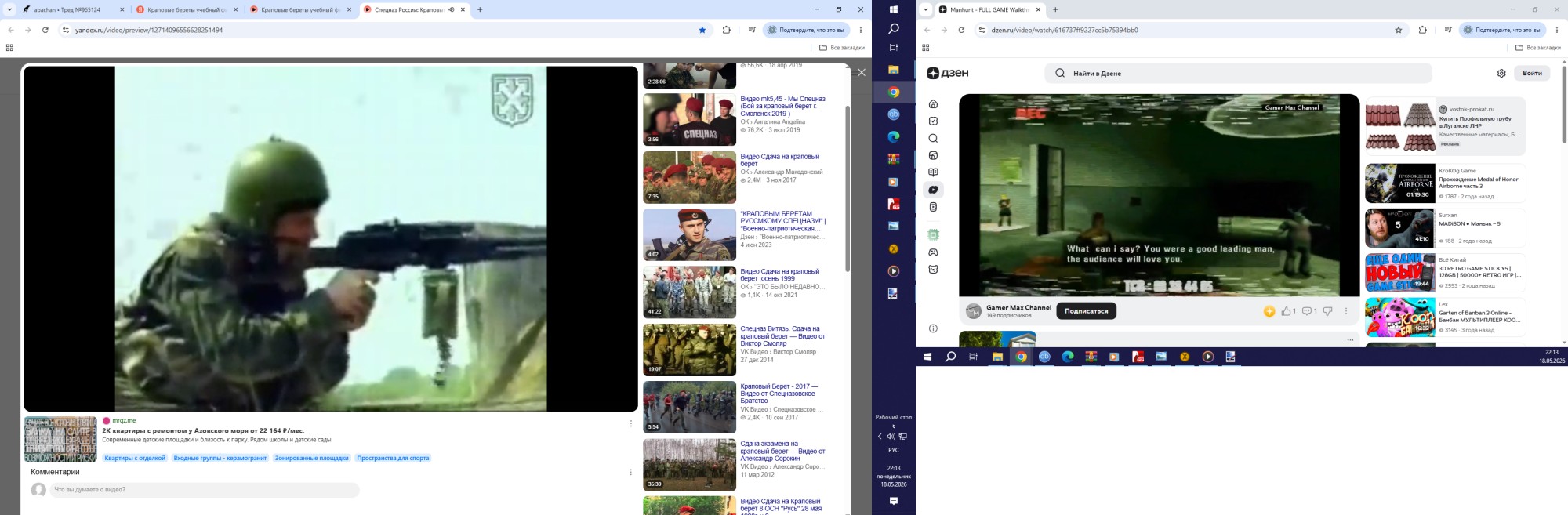Reload the Dzen page

[961, 30]
